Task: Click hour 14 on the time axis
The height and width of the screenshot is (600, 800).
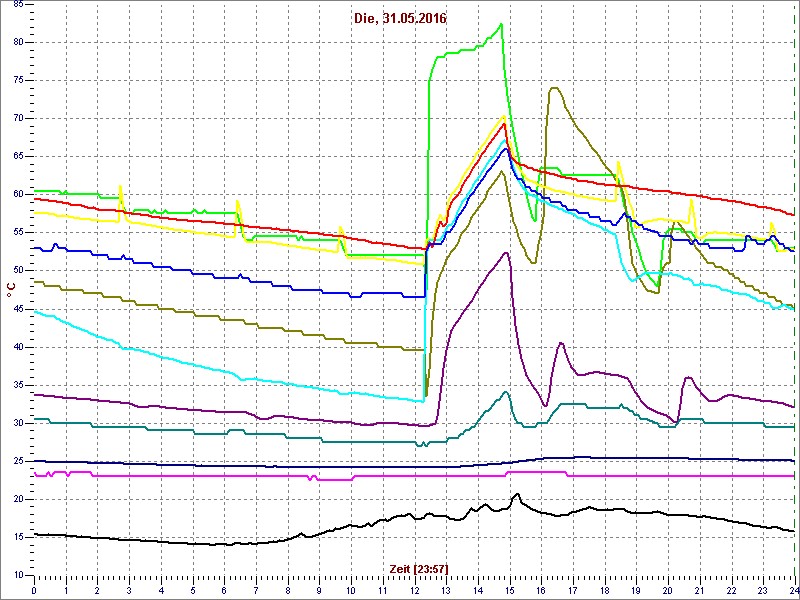Action: [478, 591]
